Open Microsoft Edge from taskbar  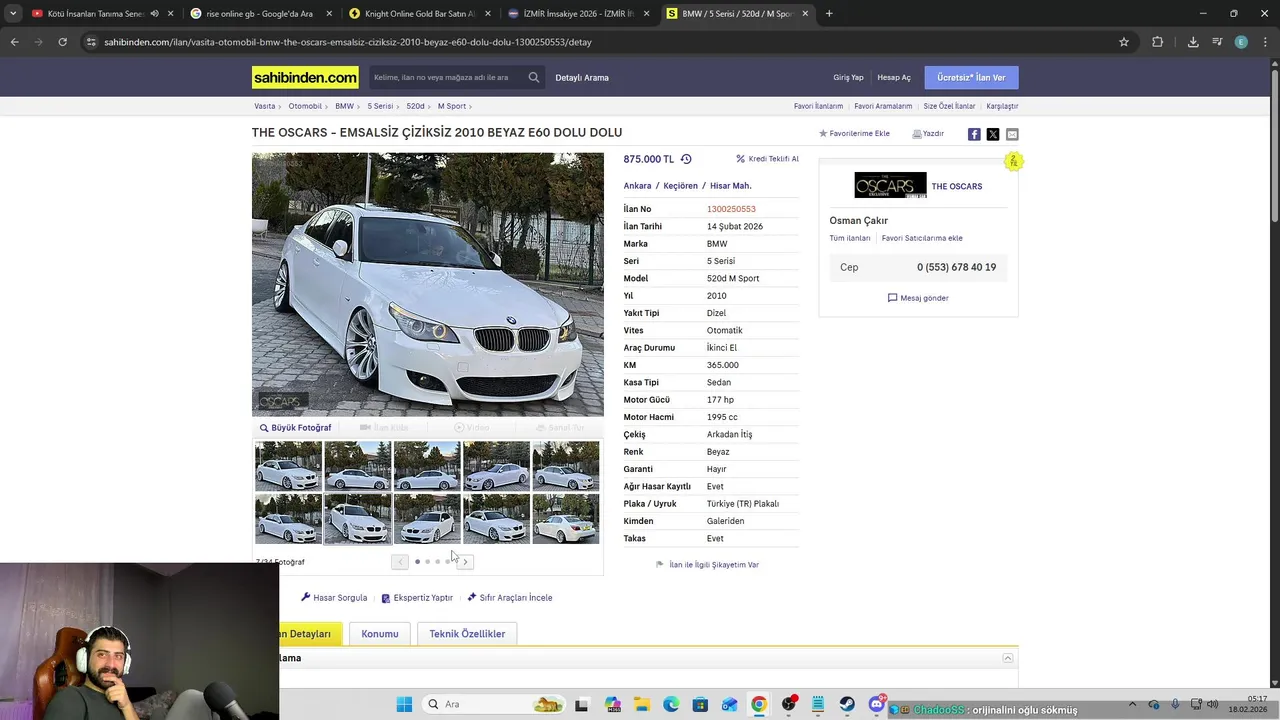pyautogui.click(x=671, y=704)
